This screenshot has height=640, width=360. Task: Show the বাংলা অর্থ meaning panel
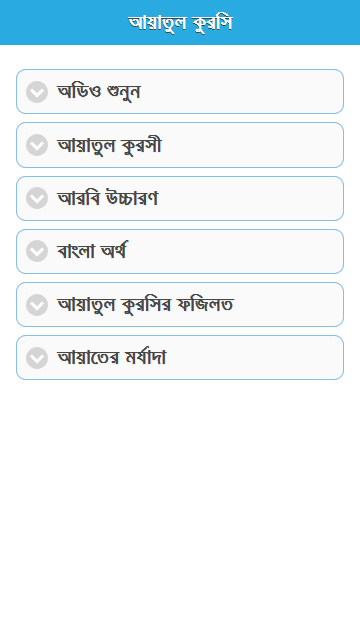180,251
